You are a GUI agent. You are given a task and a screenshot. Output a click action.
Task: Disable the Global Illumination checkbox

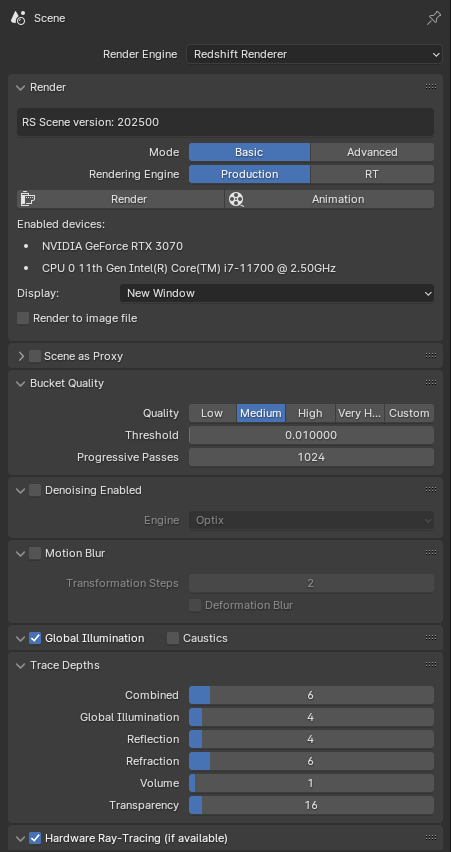click(35, 638)
